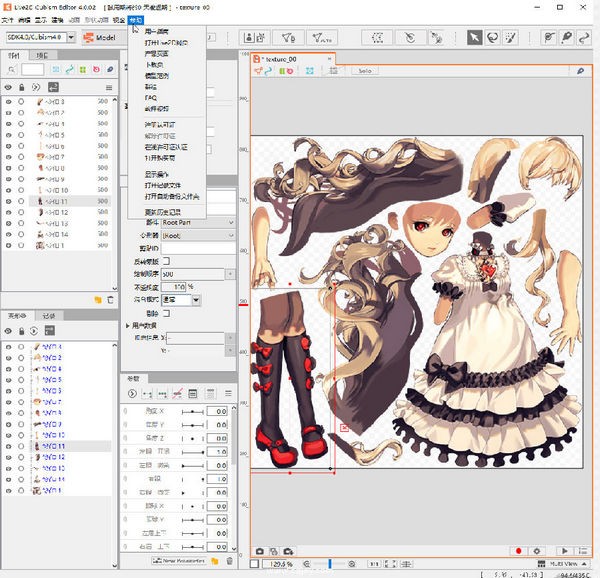Click the capture snapshot camera icon
Screen dimensions: 600x578
click(259, 550)
